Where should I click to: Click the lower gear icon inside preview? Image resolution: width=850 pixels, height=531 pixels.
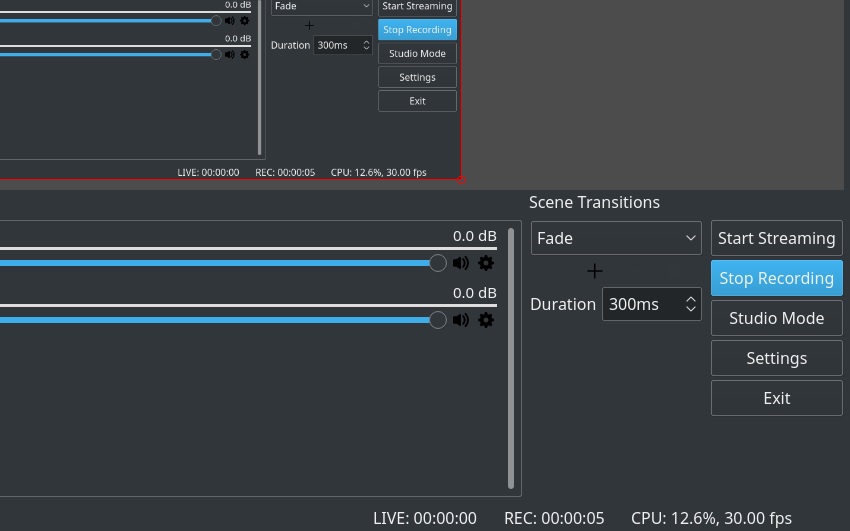click(244, 55)
